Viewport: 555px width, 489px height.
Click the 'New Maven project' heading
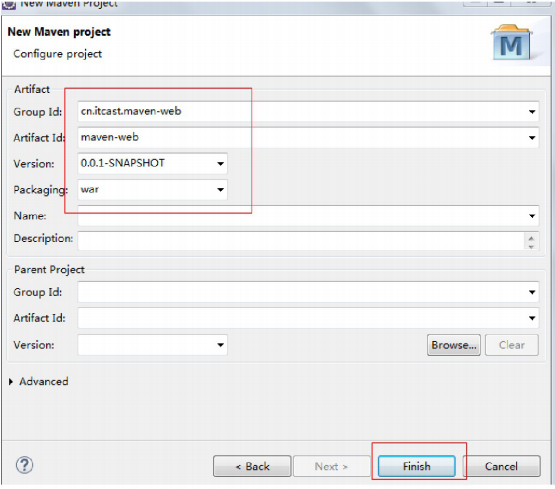[x=59, y=32]
